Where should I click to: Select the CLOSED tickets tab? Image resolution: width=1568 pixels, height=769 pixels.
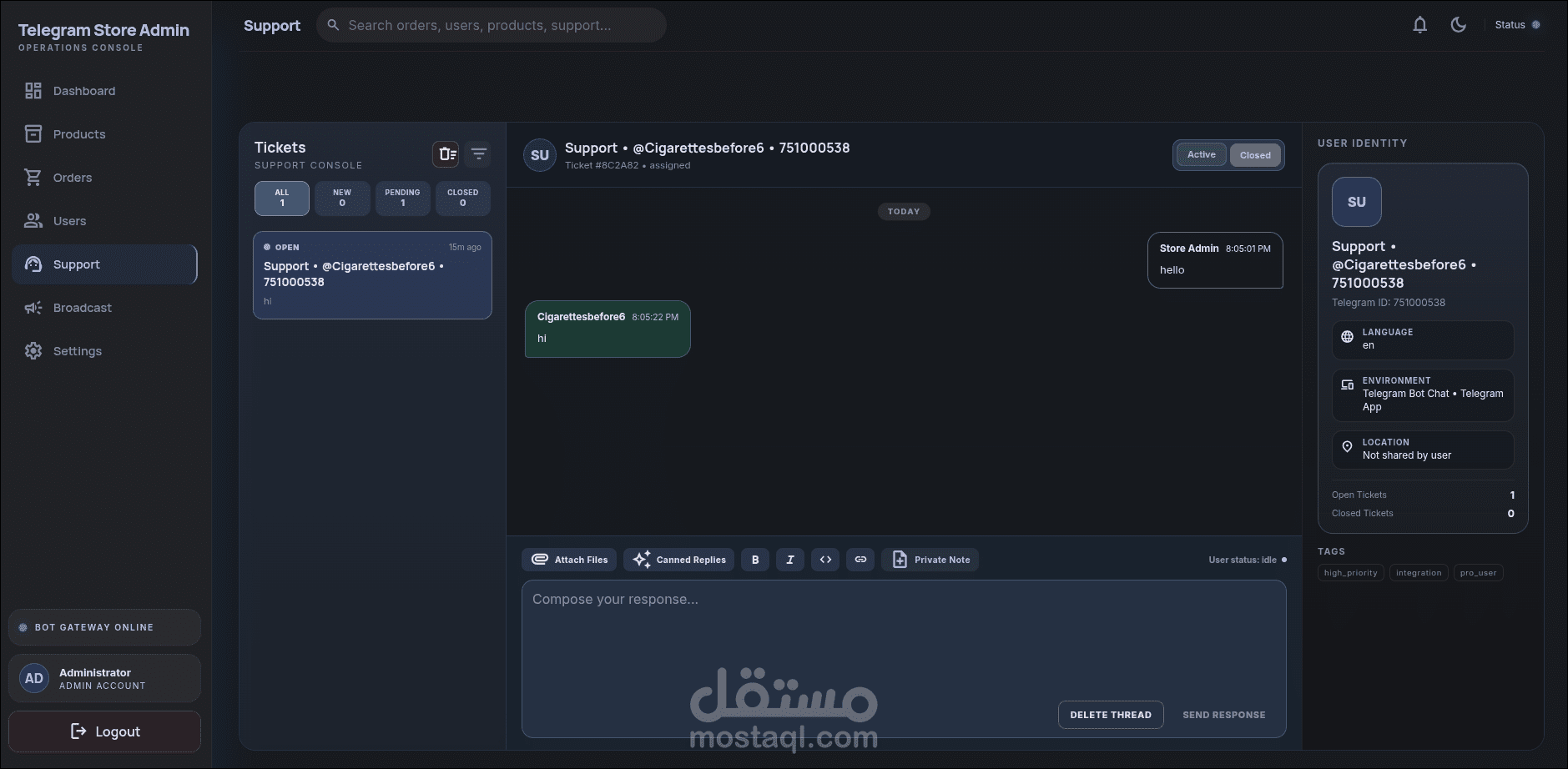coord(463,199)
